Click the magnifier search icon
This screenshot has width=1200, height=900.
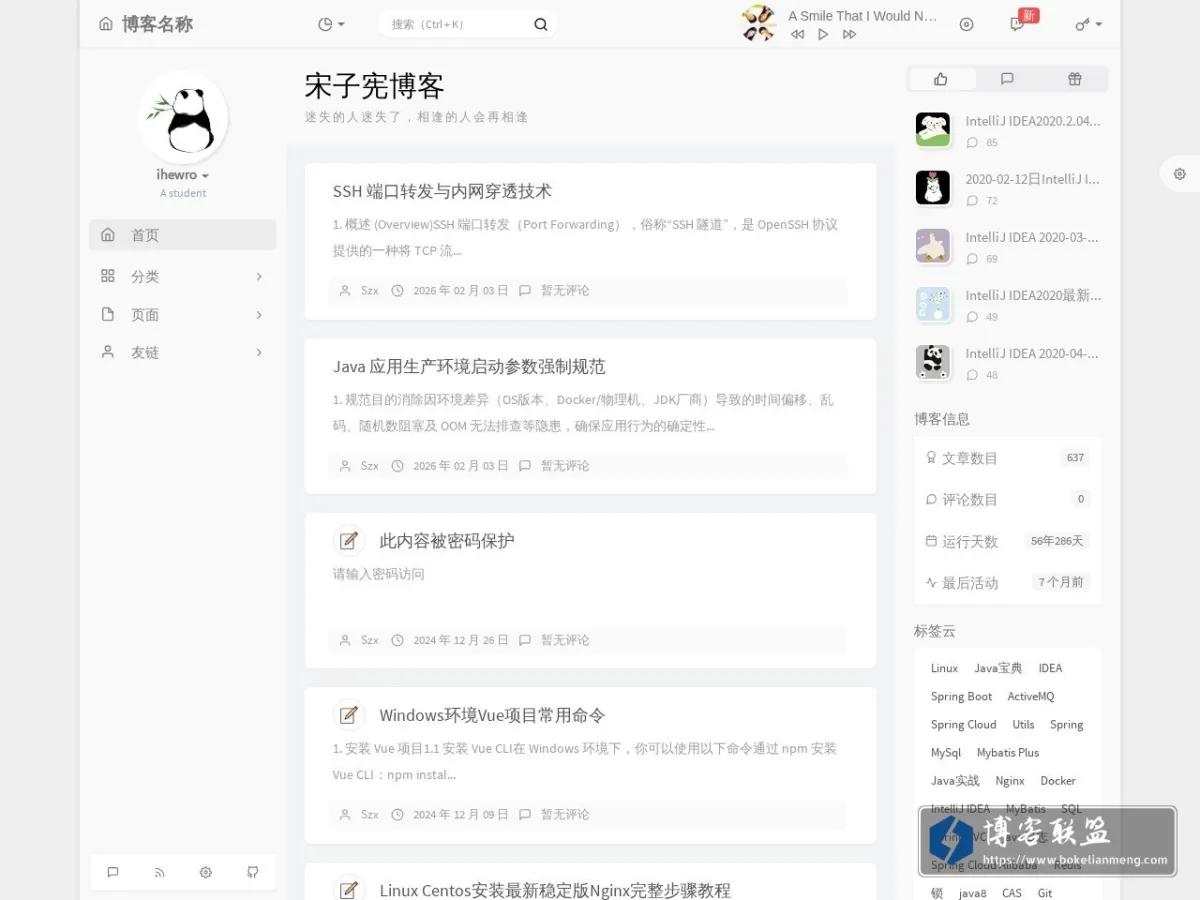tap(541, 24)
